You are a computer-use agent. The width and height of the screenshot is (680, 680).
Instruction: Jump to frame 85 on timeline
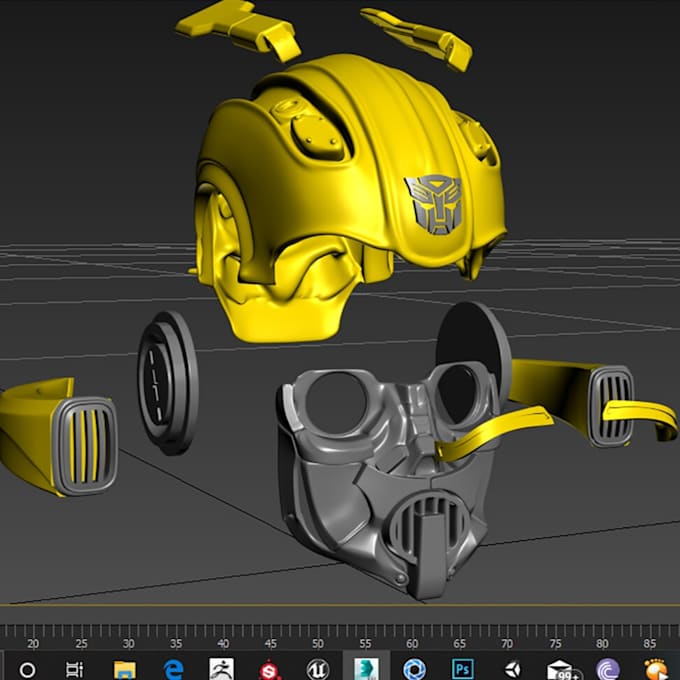650,644
